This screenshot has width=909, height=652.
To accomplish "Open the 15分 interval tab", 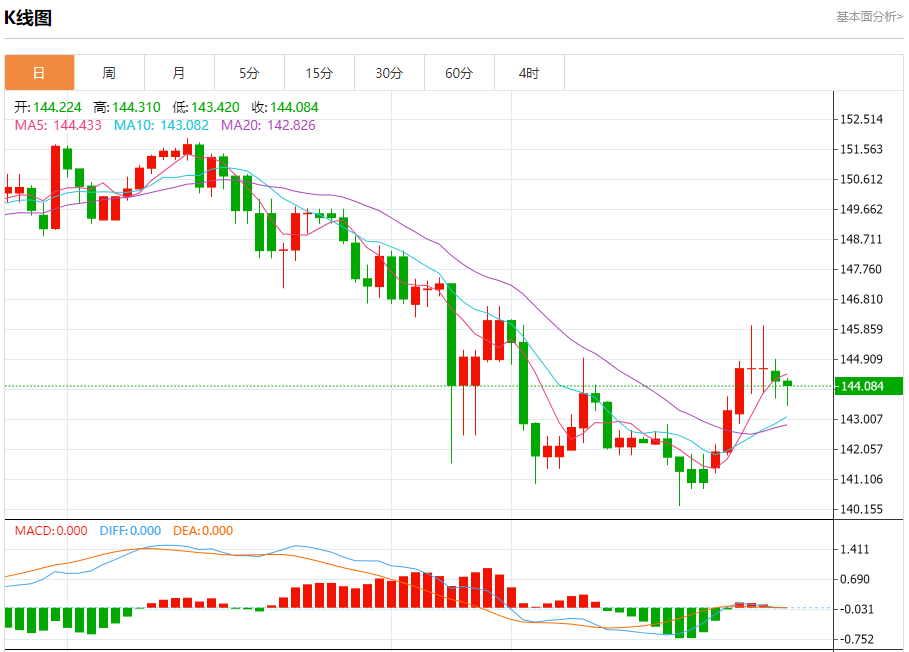I will [x=319, y=73].
